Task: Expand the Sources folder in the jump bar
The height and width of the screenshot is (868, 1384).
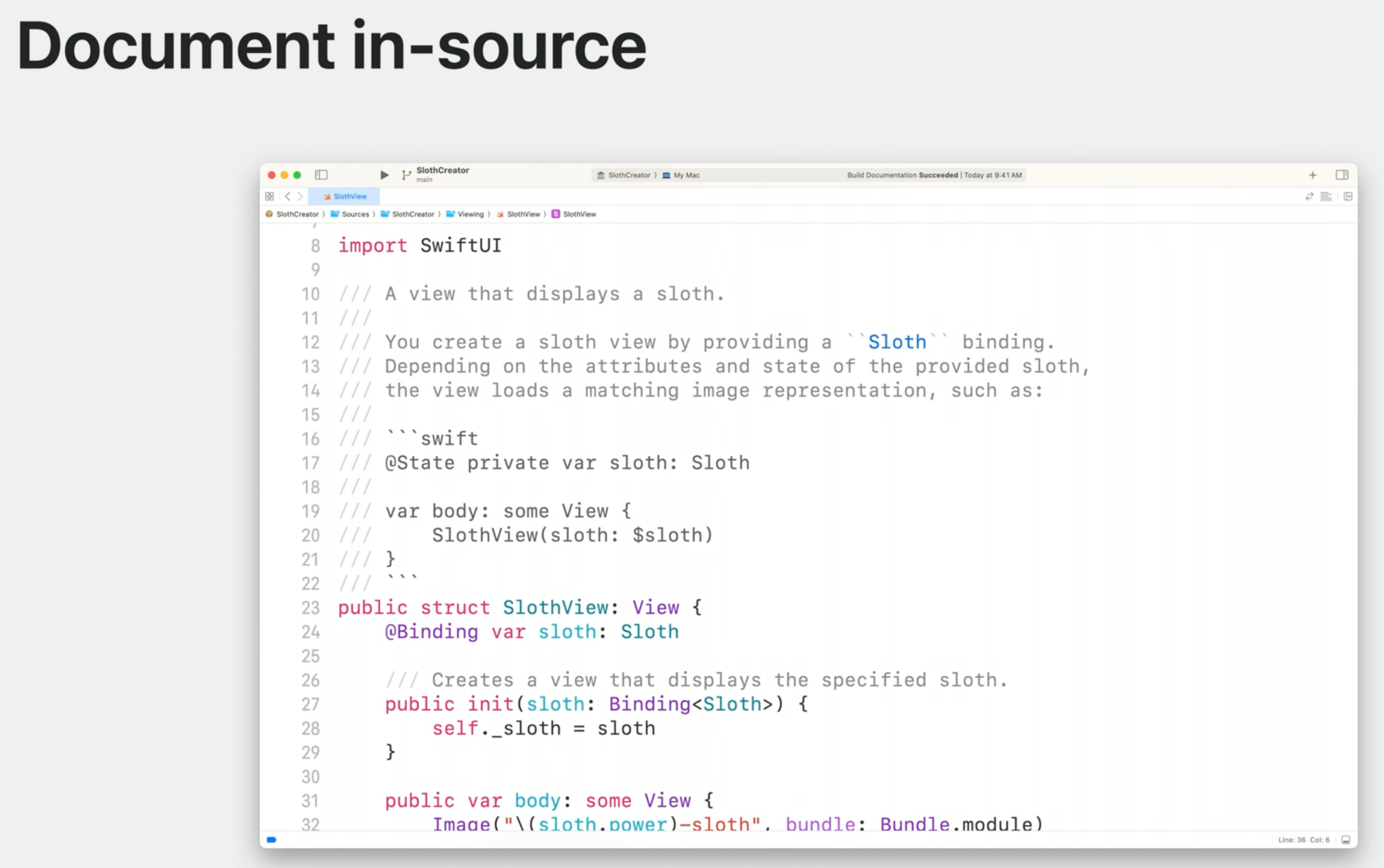Action: point(356,214)
